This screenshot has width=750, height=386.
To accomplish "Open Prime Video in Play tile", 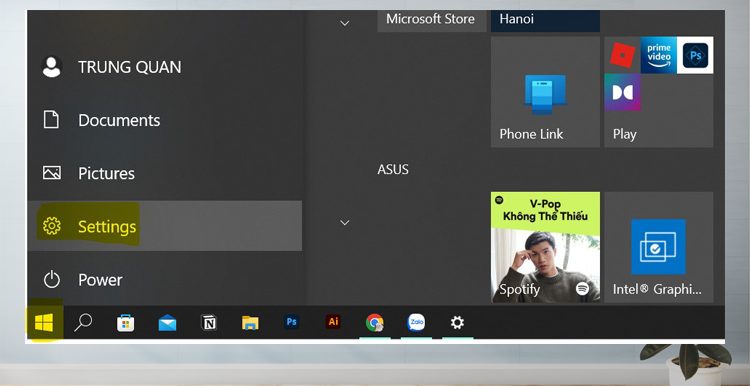I will pyautogui.click(x=659, y=55).
